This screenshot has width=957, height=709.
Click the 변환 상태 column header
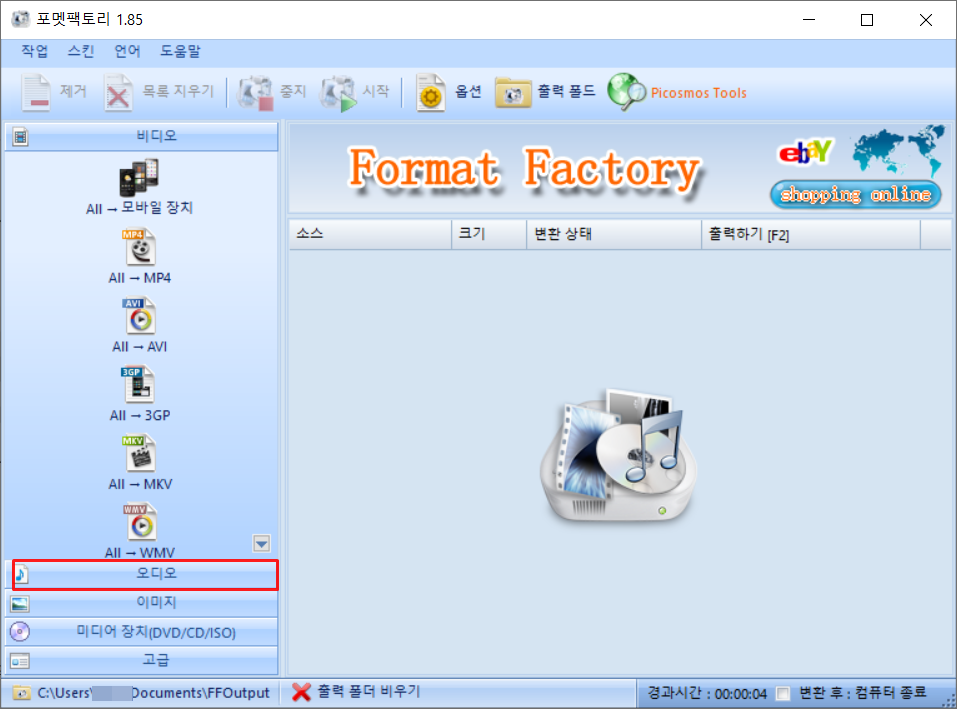point(614,234)
